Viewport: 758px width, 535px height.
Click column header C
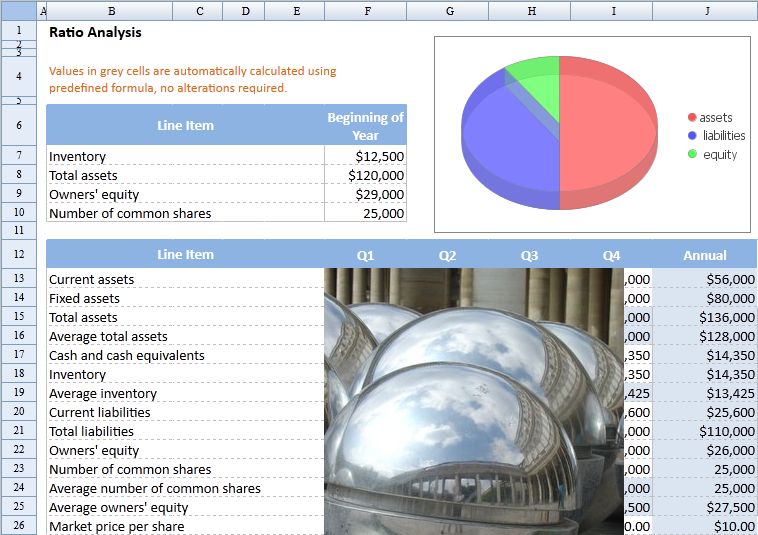199,11
